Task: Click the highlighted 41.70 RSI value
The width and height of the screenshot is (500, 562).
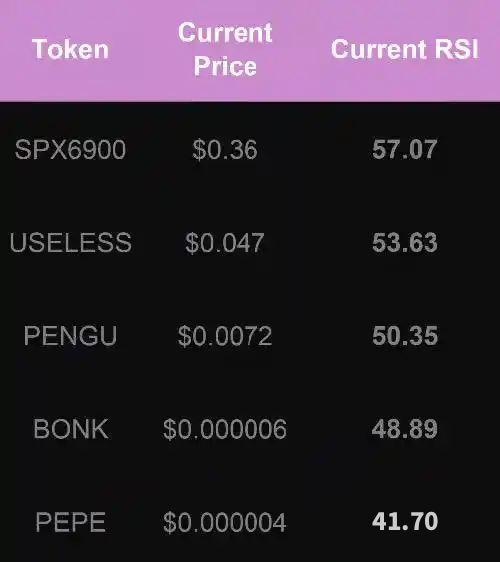Action: (405, 521)
